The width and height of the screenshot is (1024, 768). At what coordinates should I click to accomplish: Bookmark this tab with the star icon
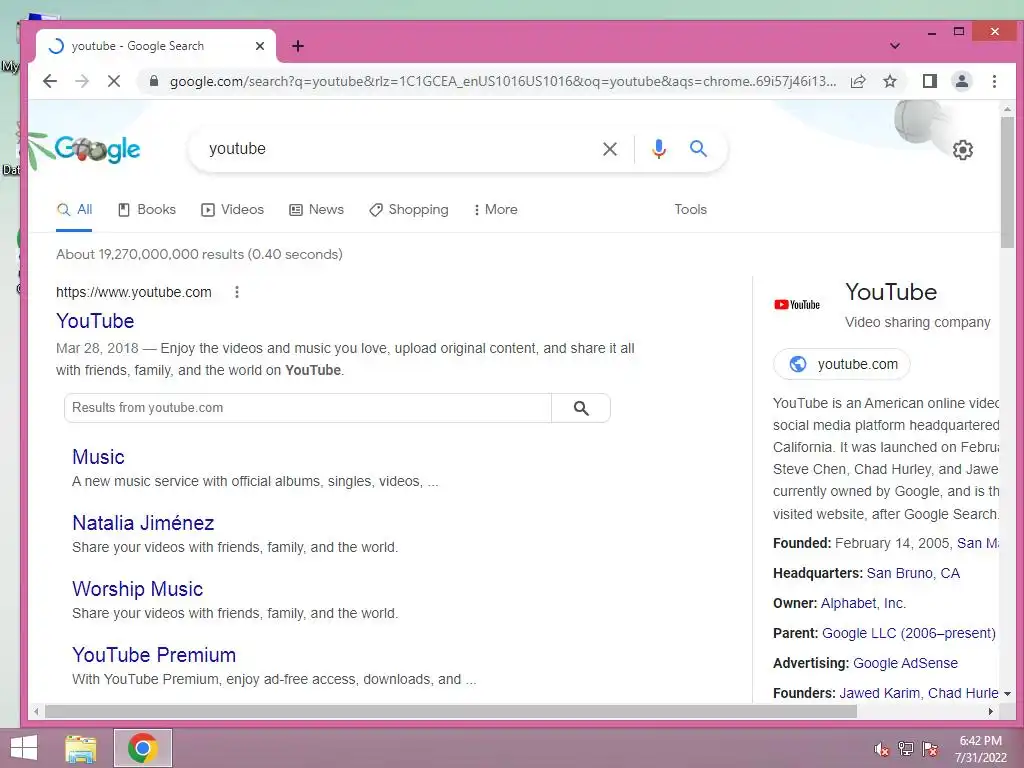[x=889, y=81]
